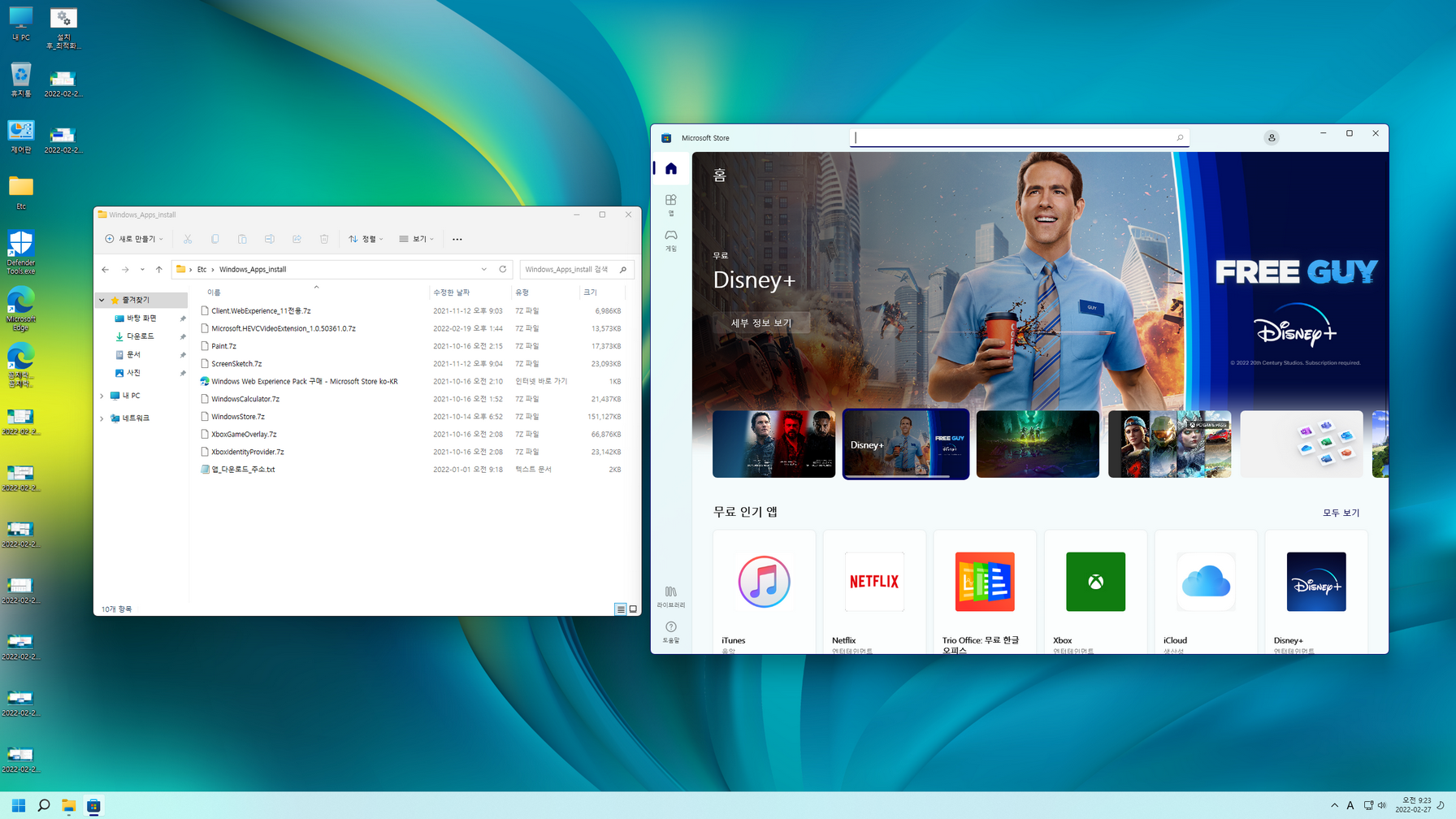This screenshot has width=1456, height=819.
Task: Select file Paint.7z
Action: [x=223, y=346]
